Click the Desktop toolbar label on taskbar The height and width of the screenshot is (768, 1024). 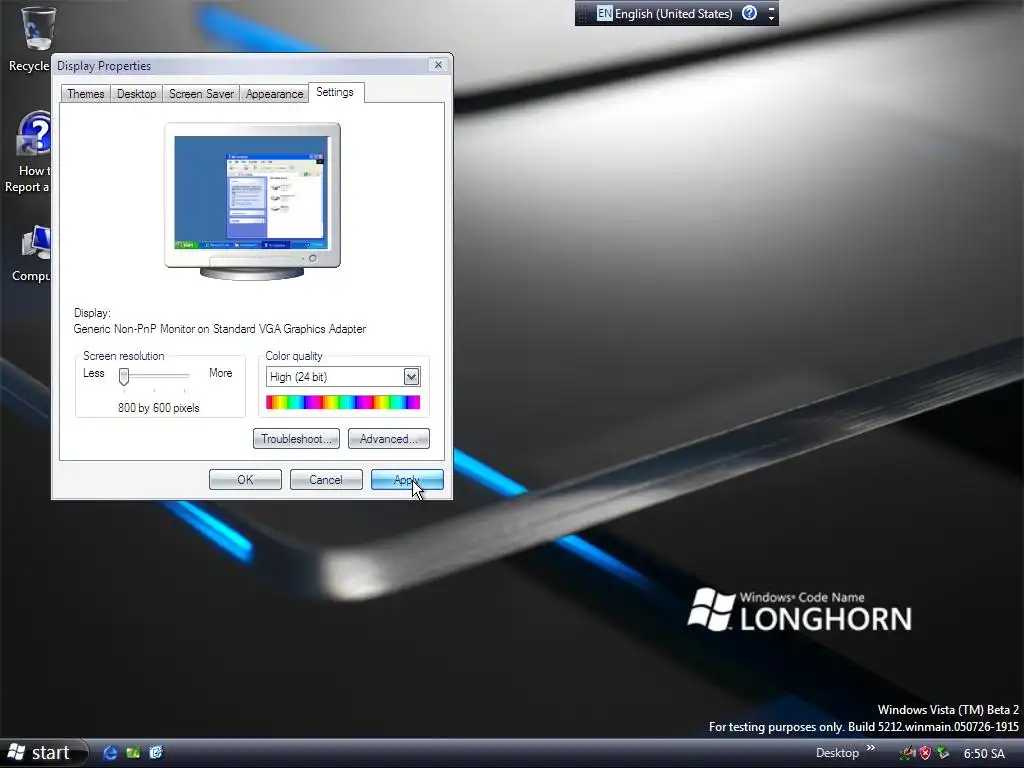(837, 753)
